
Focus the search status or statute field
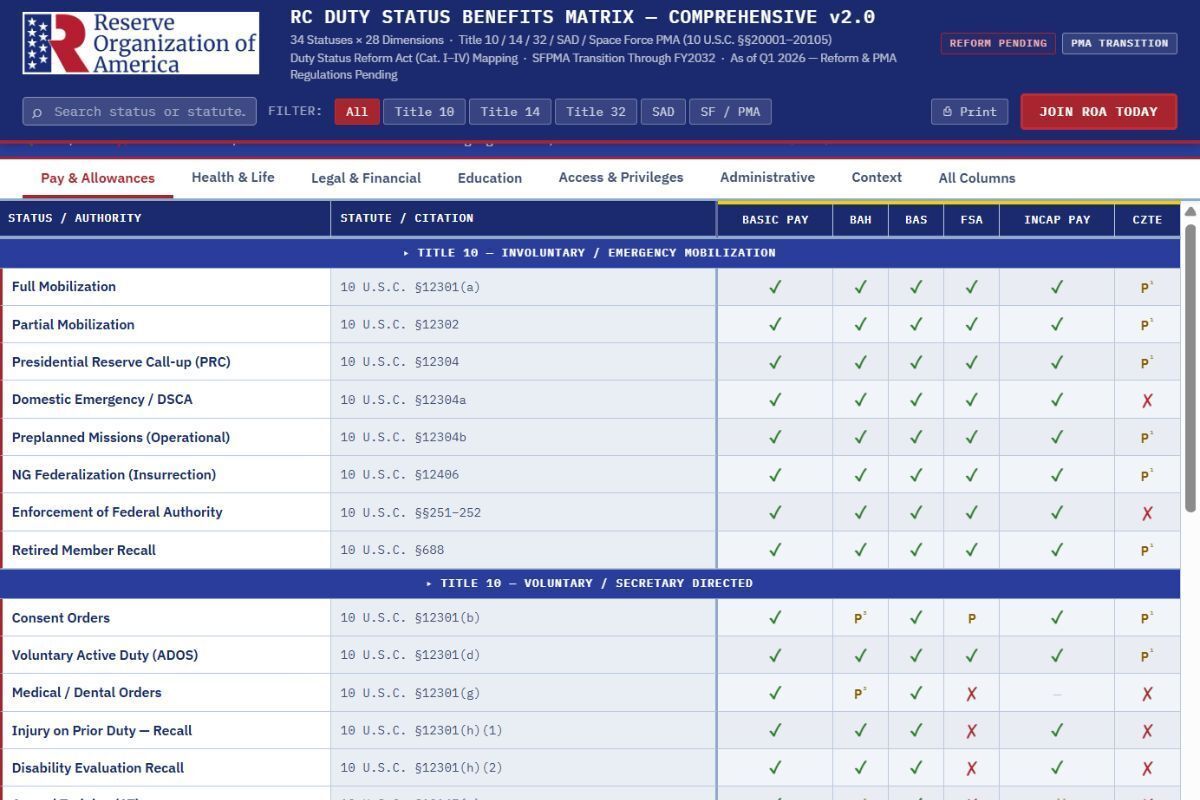point(139,111)
